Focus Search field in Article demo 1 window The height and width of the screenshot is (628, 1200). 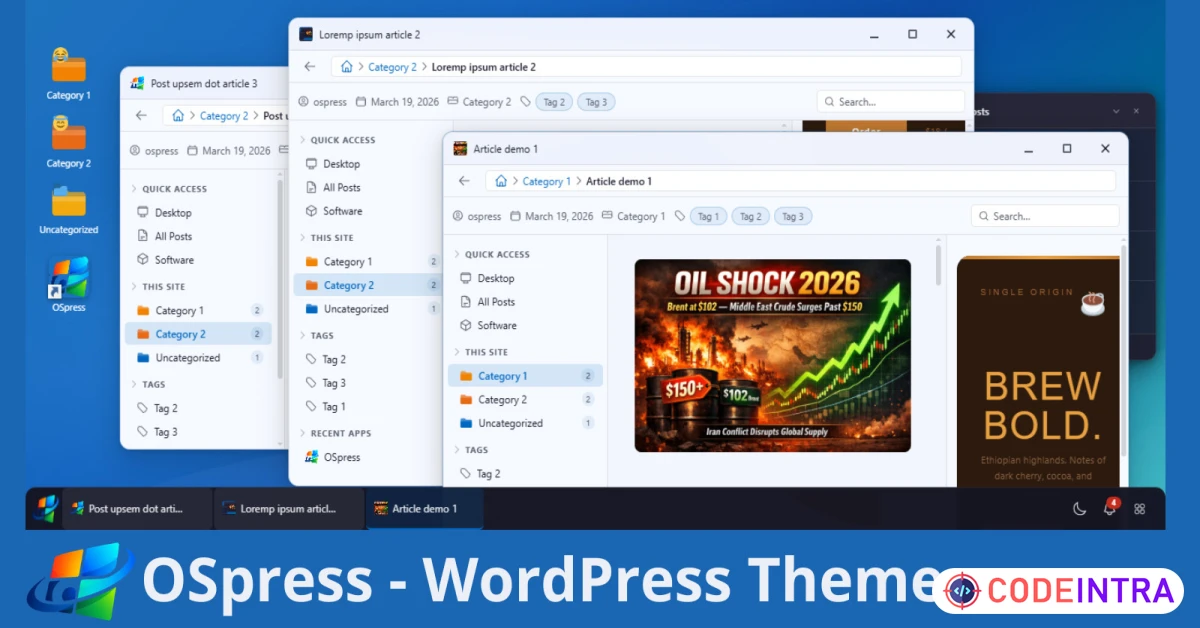coord(1045,216)
